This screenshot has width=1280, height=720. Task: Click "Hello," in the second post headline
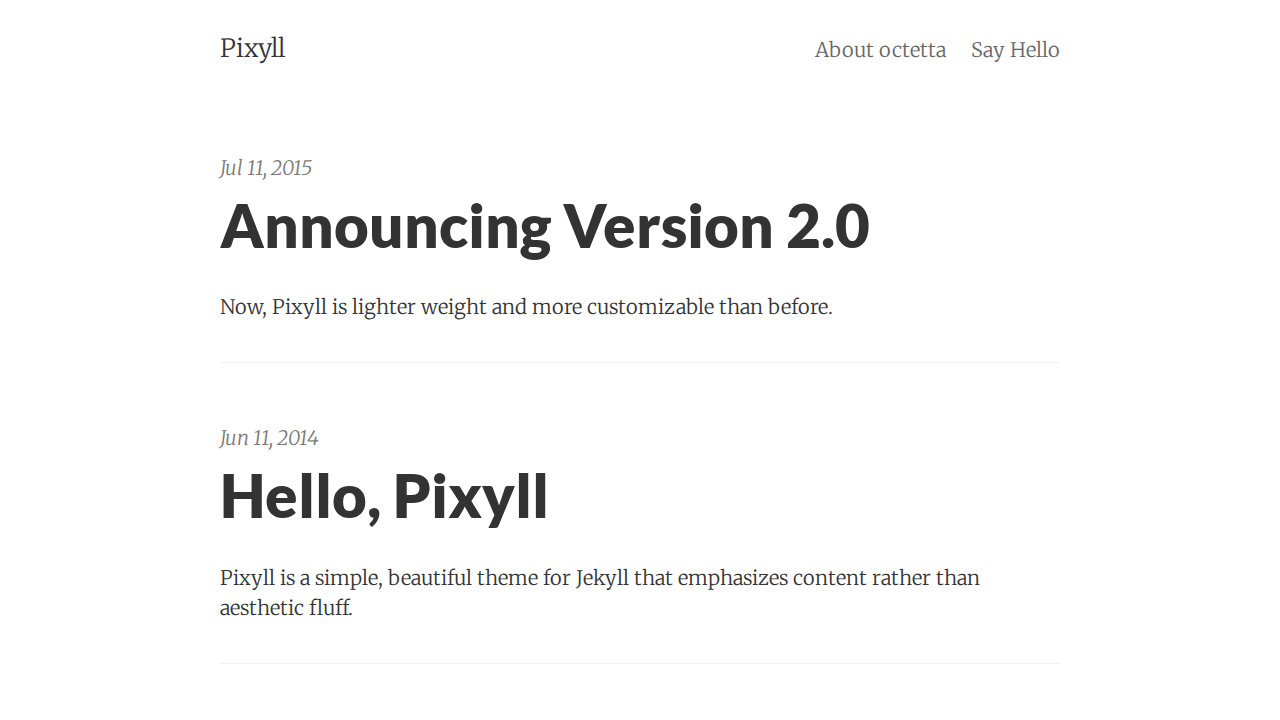coord(300,496)
